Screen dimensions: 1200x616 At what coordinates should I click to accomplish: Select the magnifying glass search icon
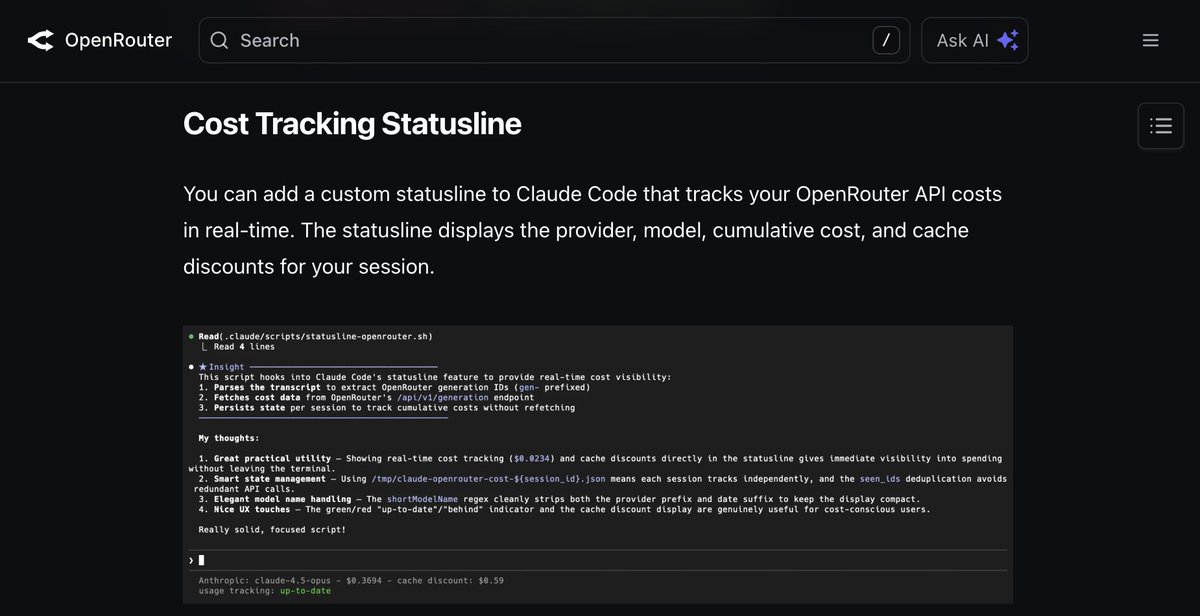point(219,40)
